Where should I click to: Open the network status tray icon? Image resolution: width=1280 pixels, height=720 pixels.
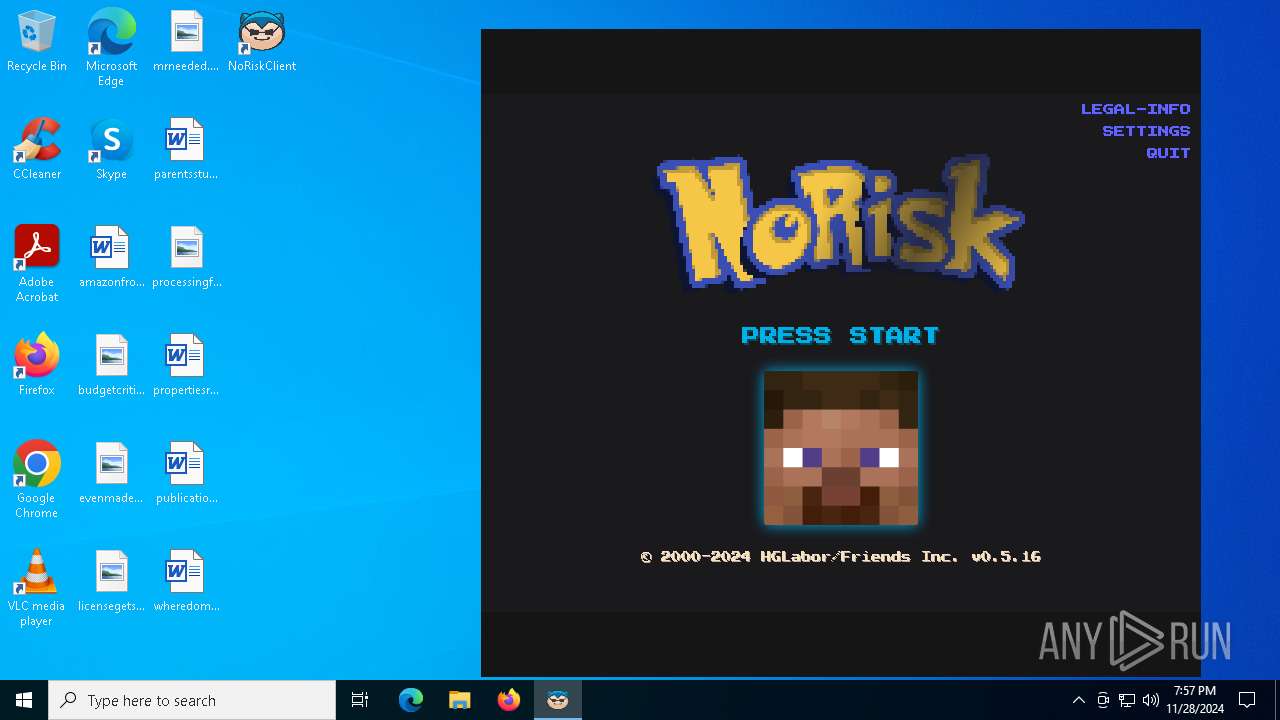(1127, 700)
